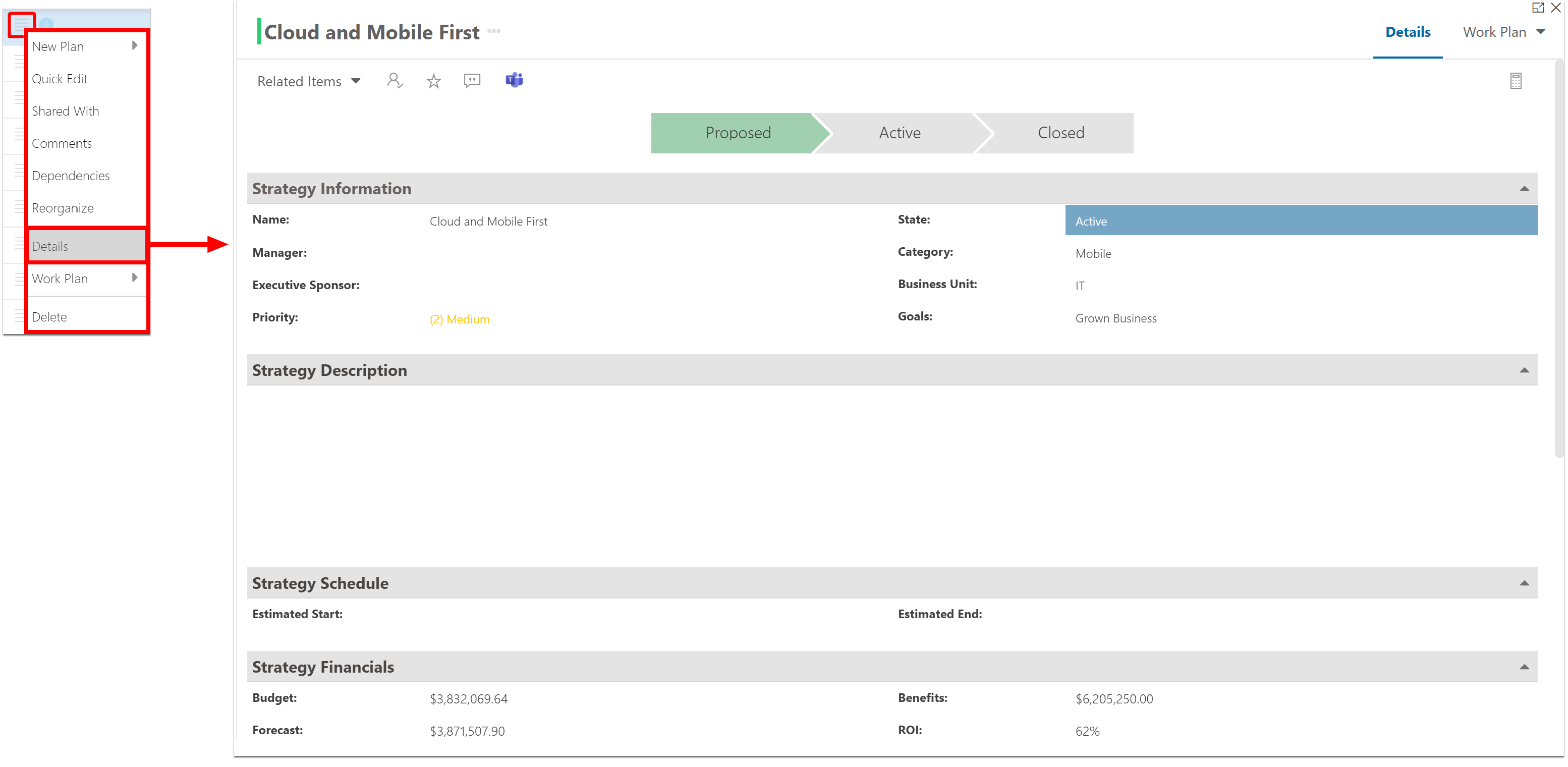Click the budget value $3,832,069.64
Image resolution: width=1568 pixels, height=767 pixels.
468,698
